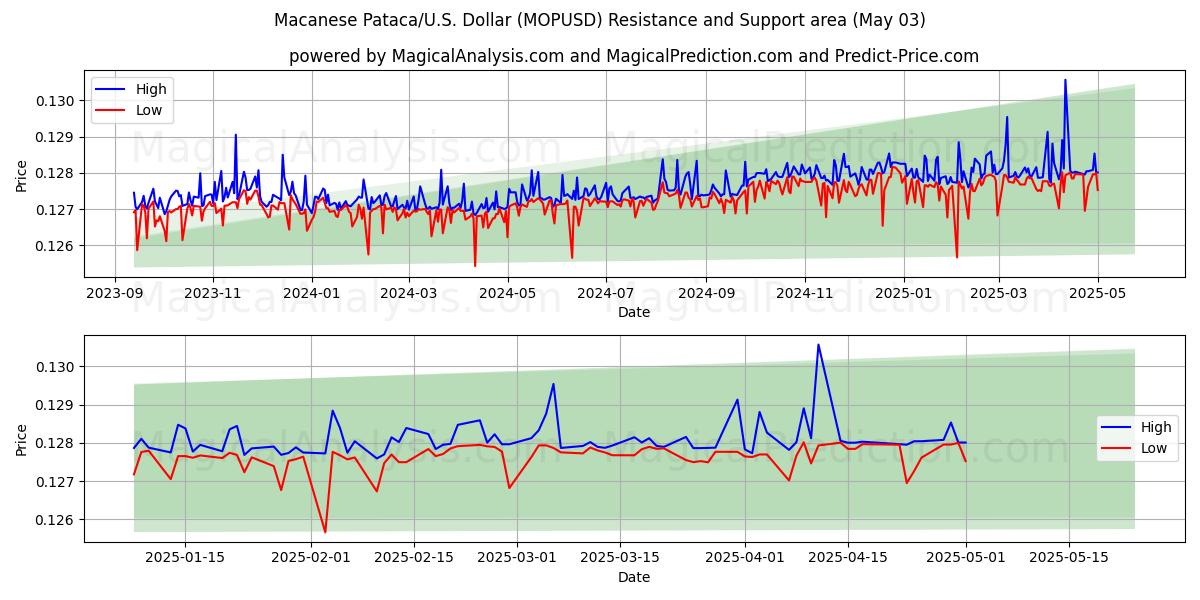Click the 2024-01 date tick on the top chart
The image size is (1200, 600).
(312, 293)
